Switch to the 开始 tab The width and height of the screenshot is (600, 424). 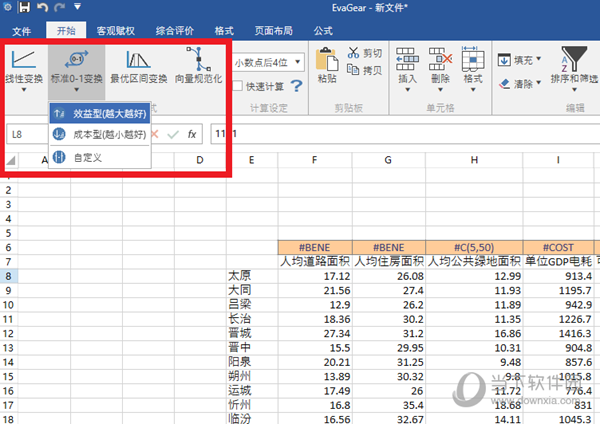(66, 31)
